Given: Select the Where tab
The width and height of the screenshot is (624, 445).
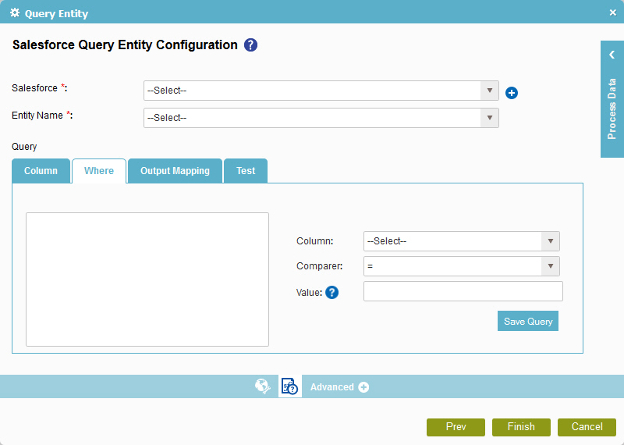Looking at the screenshot, I should tap(99, 171).
